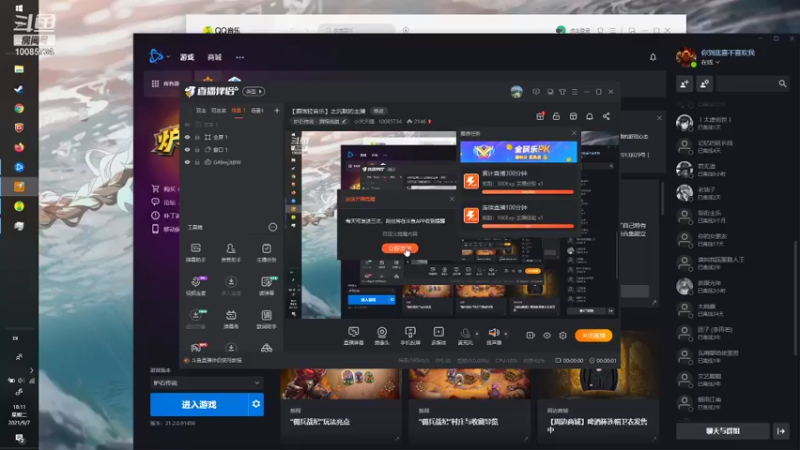Viewport: 800px width, 450px height.
Task: Open the Battle.net all-games grid icon
Action: [x=156, y=84]
